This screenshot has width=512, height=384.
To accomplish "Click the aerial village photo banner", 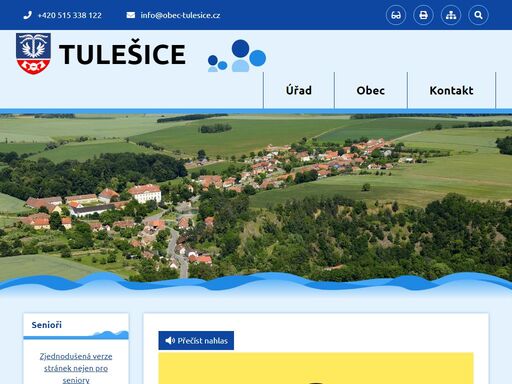I will click(x=256, y=198).
